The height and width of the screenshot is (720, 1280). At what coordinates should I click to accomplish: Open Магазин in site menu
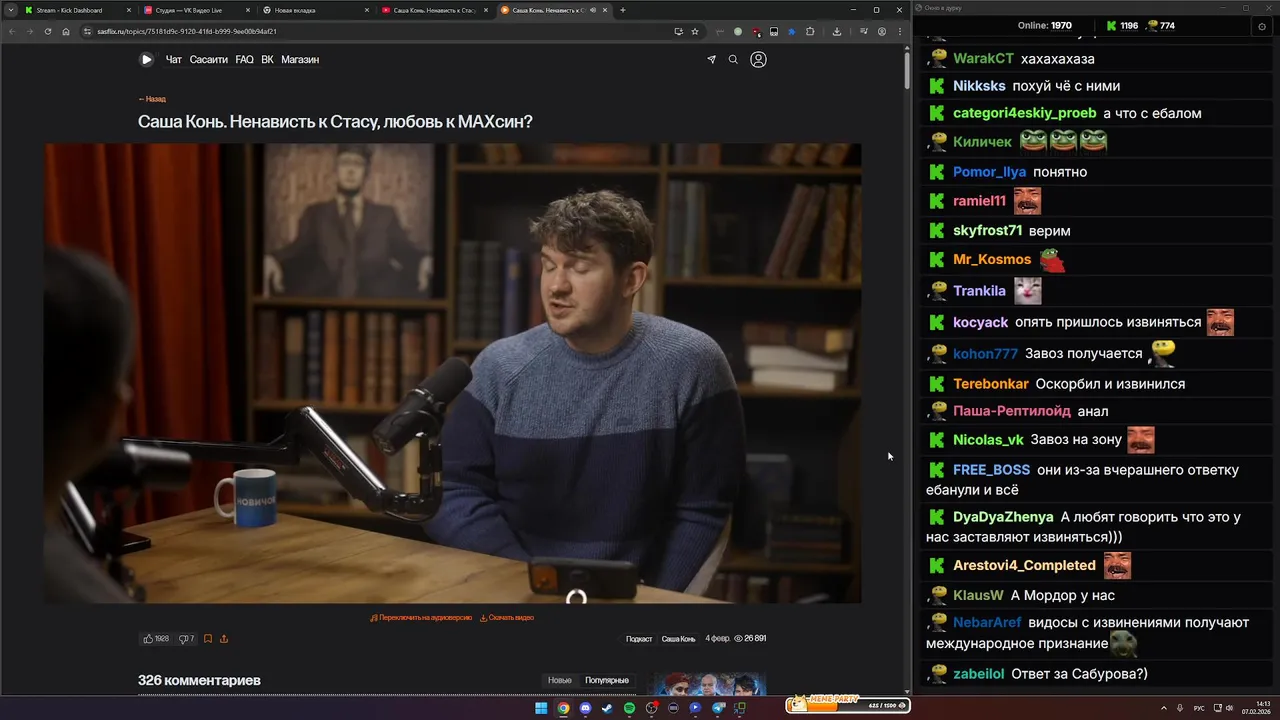coord(300,60)
